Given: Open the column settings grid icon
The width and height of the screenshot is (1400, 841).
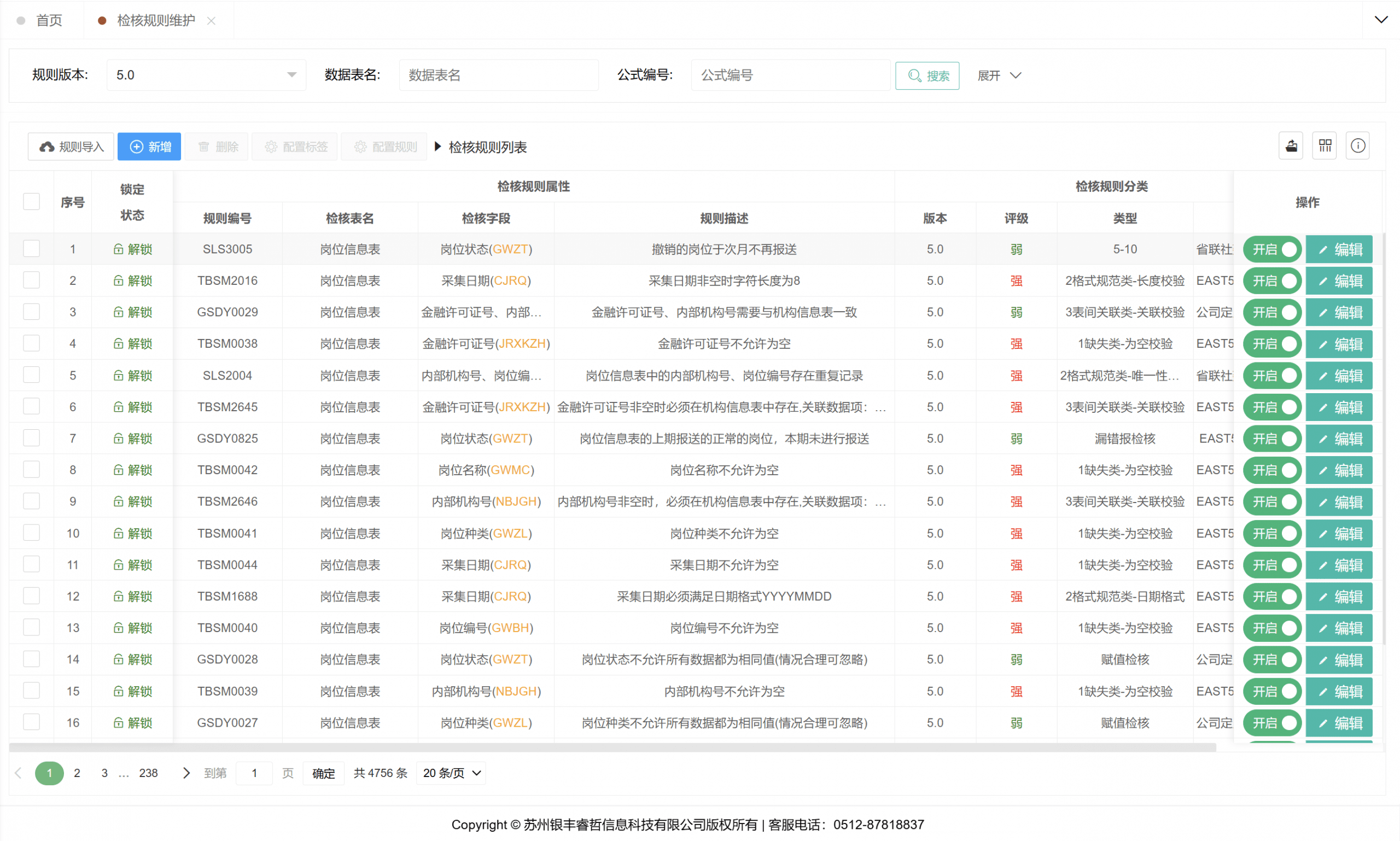Looking at the screenshot, I should pos(1324,146).
